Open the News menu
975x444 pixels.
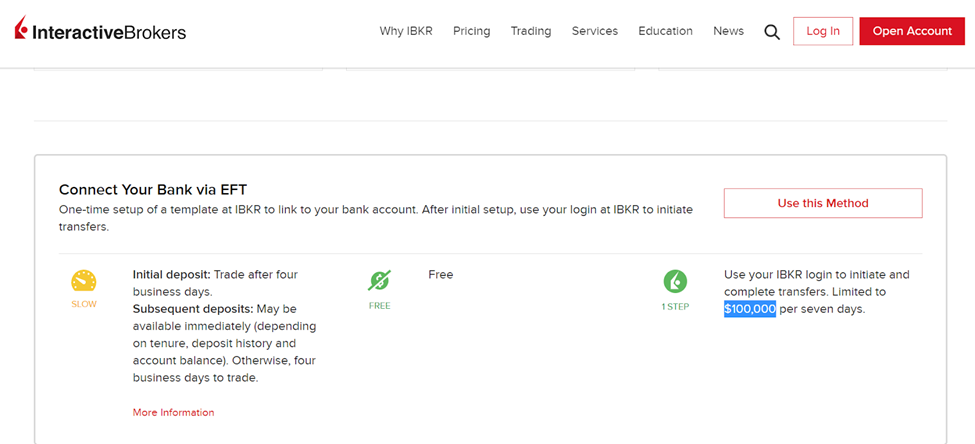point(729,31)
